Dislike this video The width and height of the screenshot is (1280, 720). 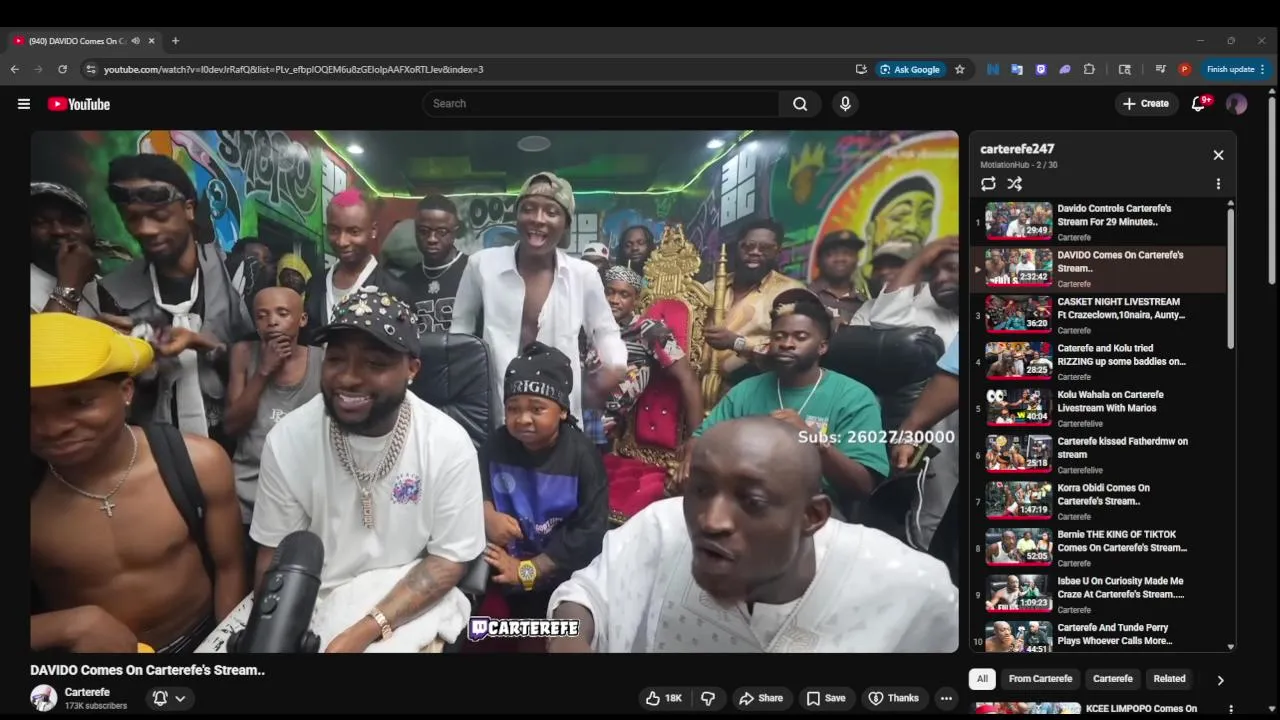[708, 698]
